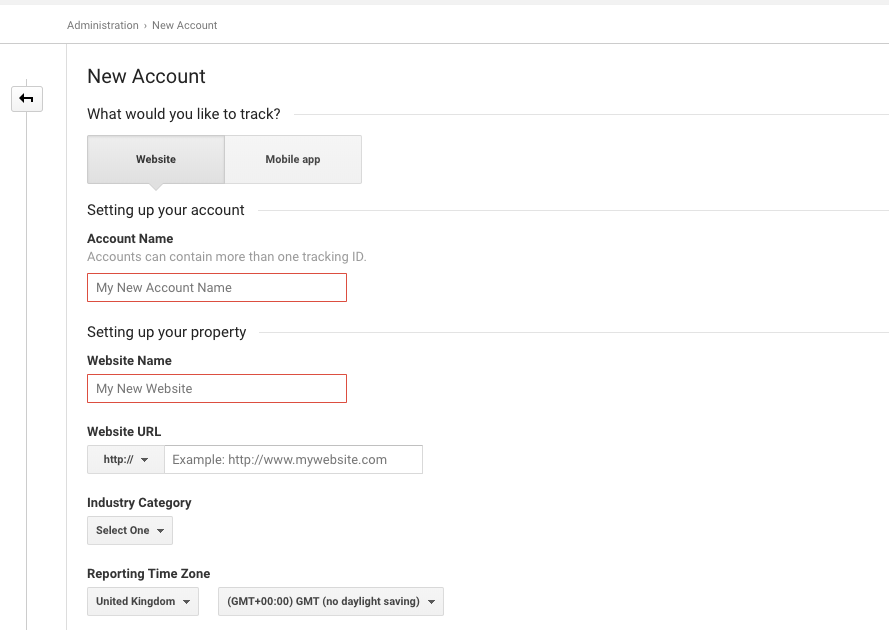Image resolution: width=889 pixels, height=630 pixels.
Task: Open the Administration breadcrumb link
Action: [102, 25]
